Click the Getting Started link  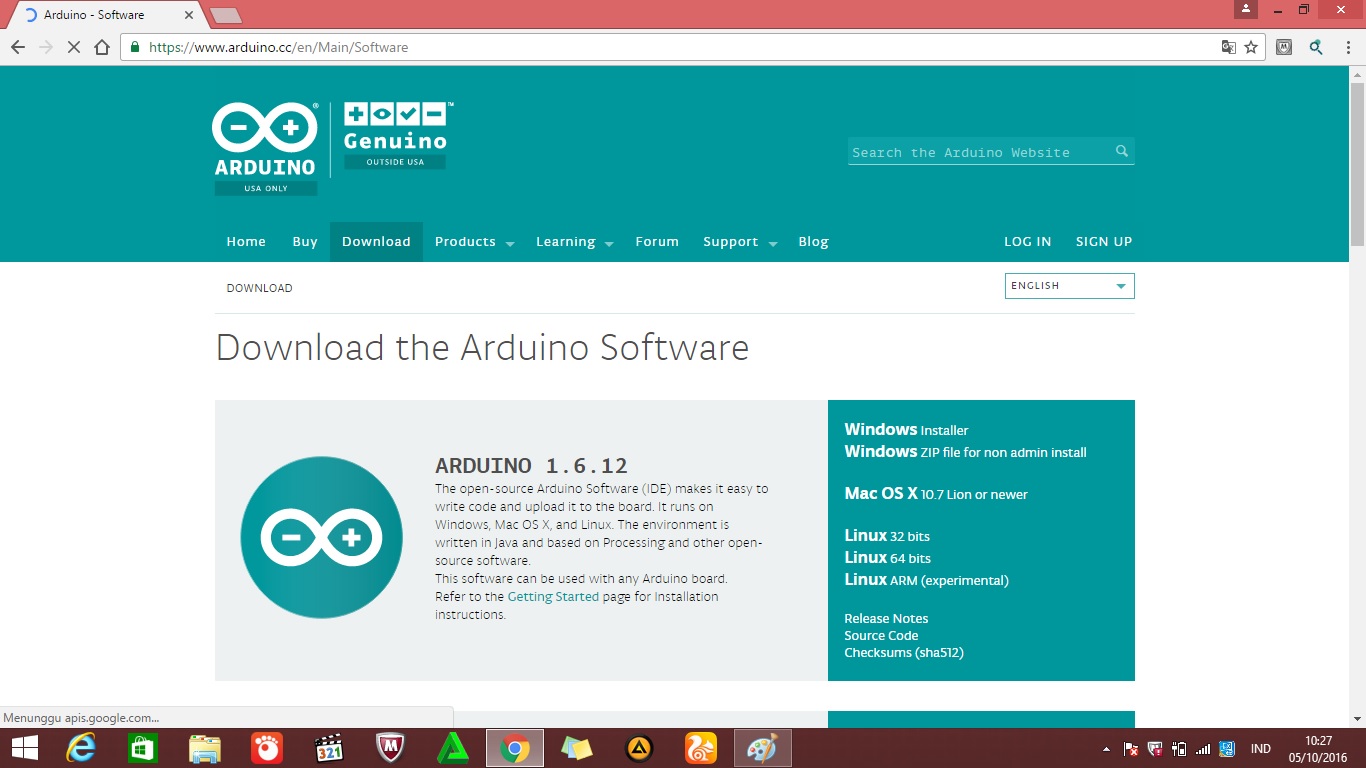(552, 596)
